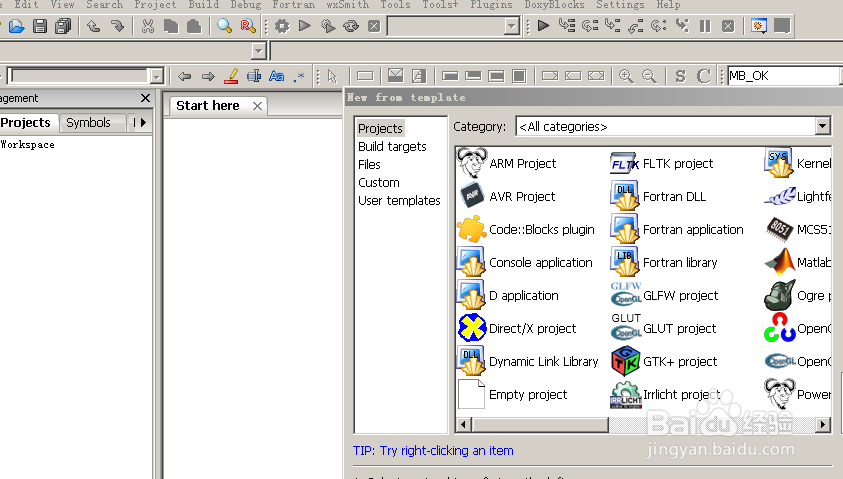Open Replace with the red R magnifier icon
The width and height of the screenshot is (843, 479).
tap(248, 26)
